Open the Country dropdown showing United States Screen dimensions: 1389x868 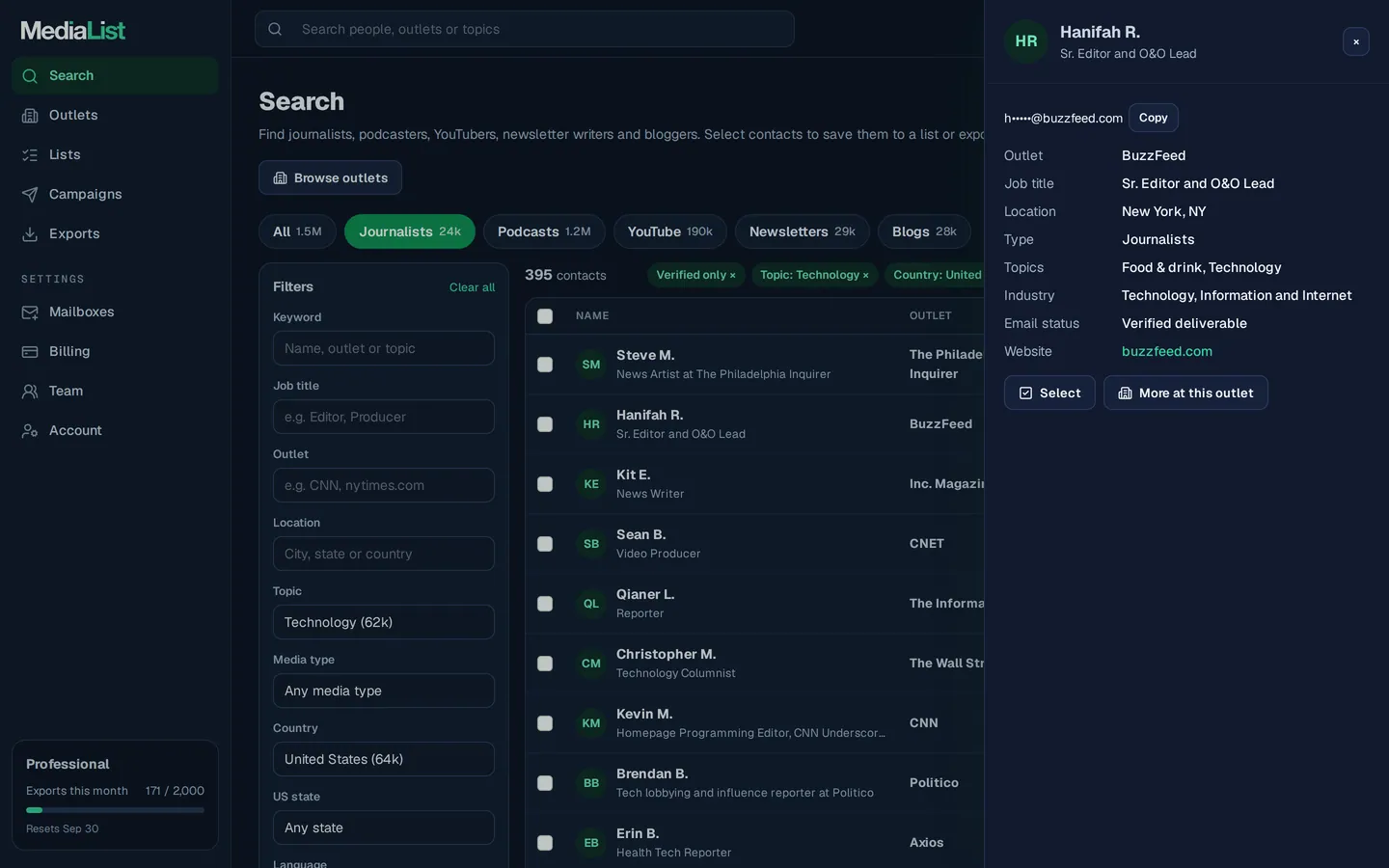coord(384,759)
